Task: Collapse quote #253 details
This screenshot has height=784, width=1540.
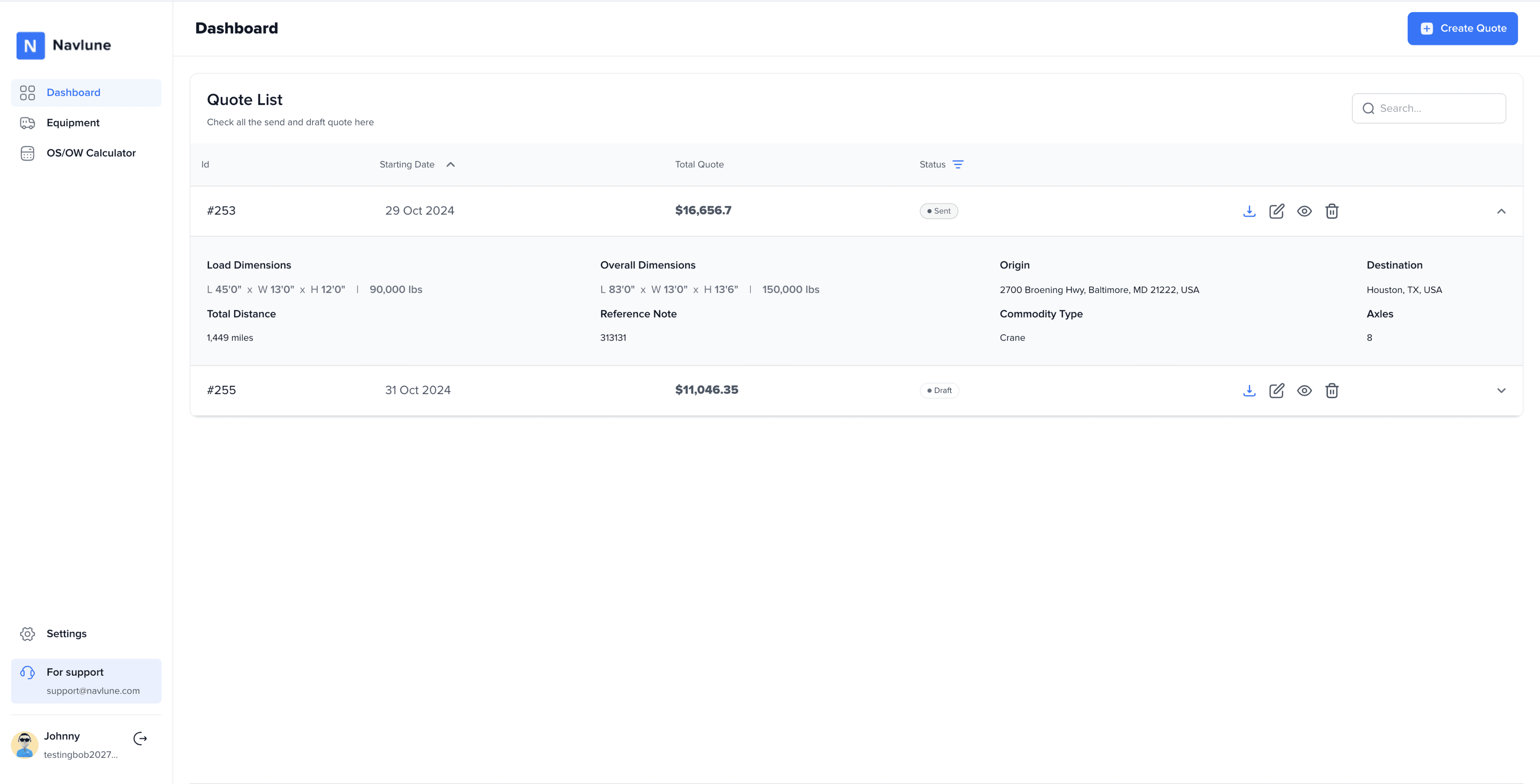Action: [x=1501, y=211]
